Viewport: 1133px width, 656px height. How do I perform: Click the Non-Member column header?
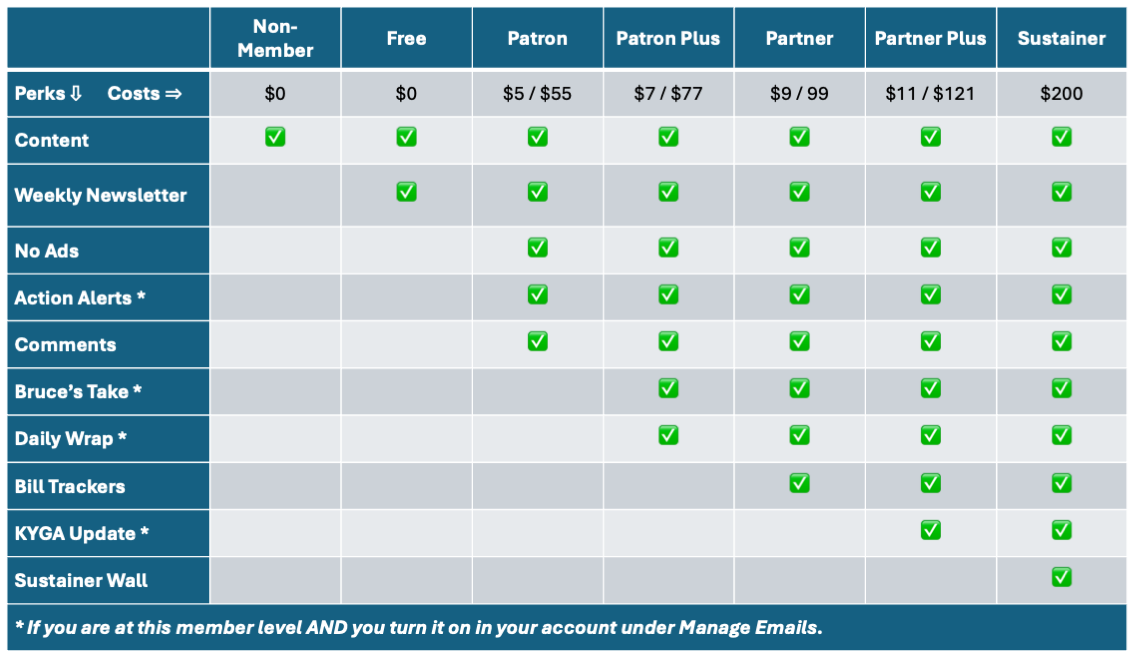click(x=275, y=38)
